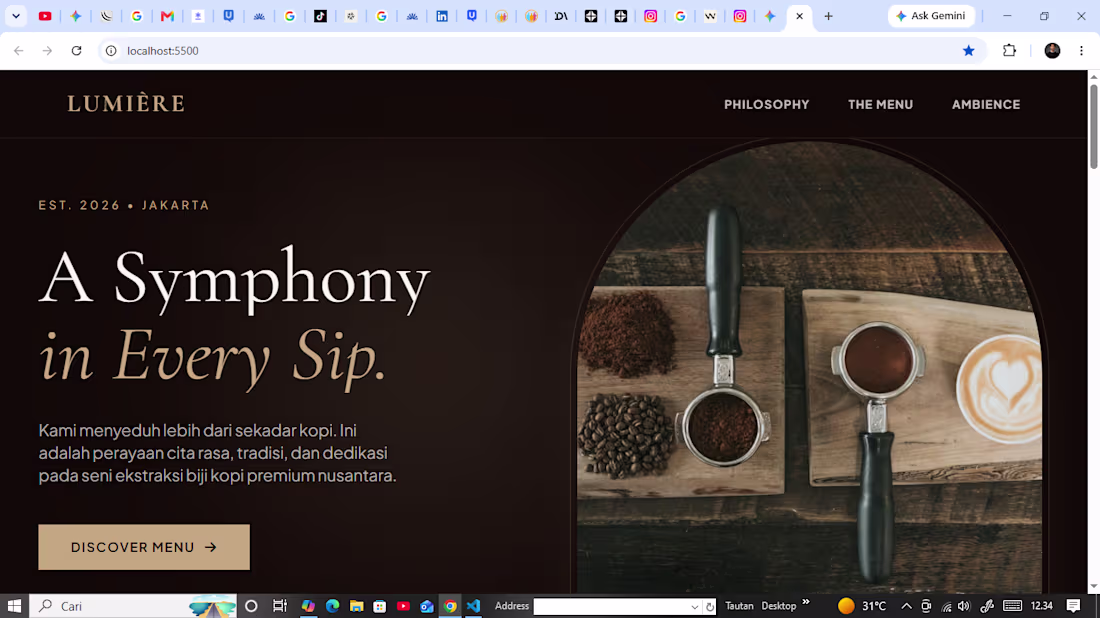View site information icon
This screenshot has width=1100, height=618.
tap(111, 51)
